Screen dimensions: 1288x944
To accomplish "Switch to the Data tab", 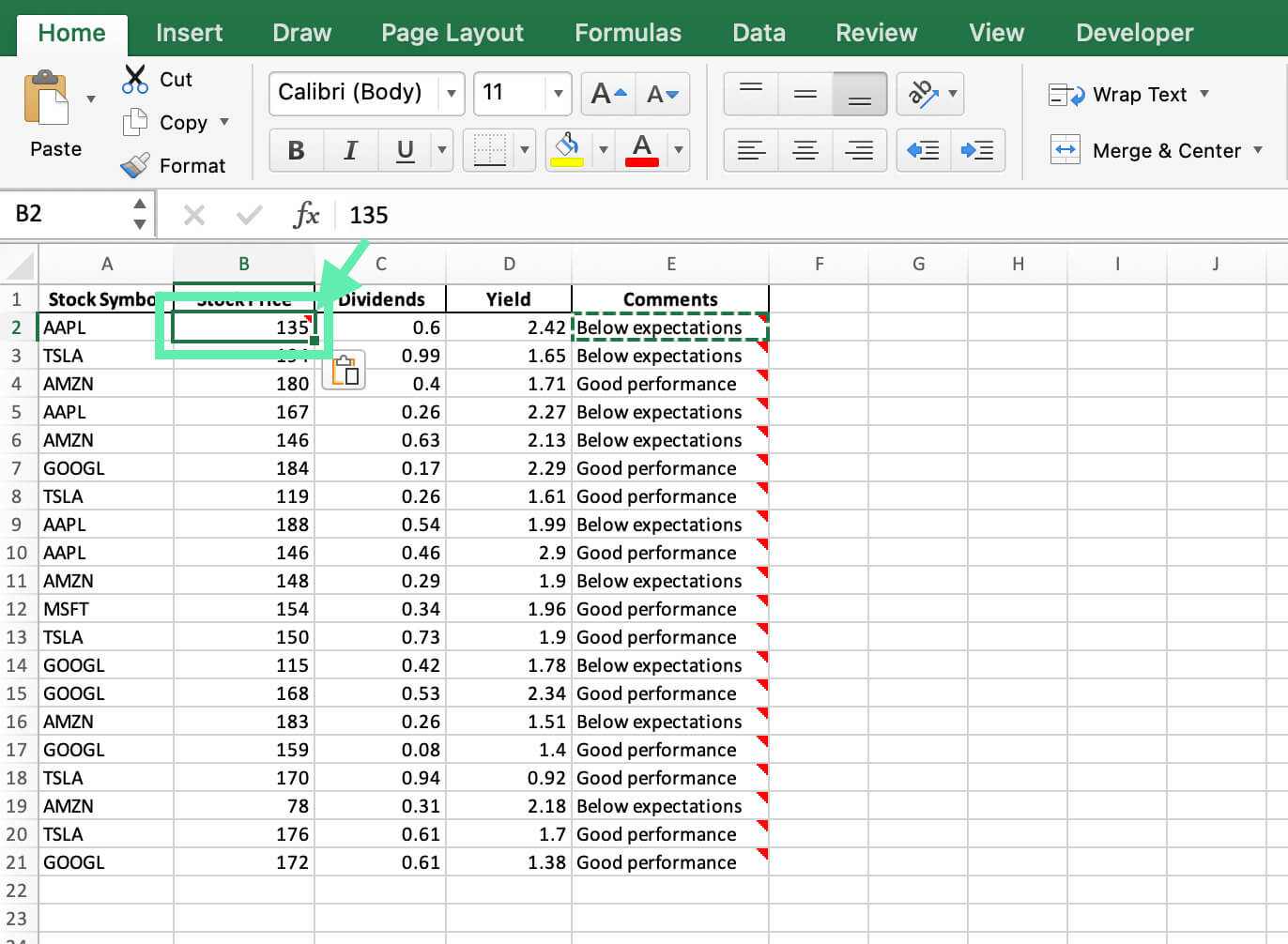I will 759,33.
